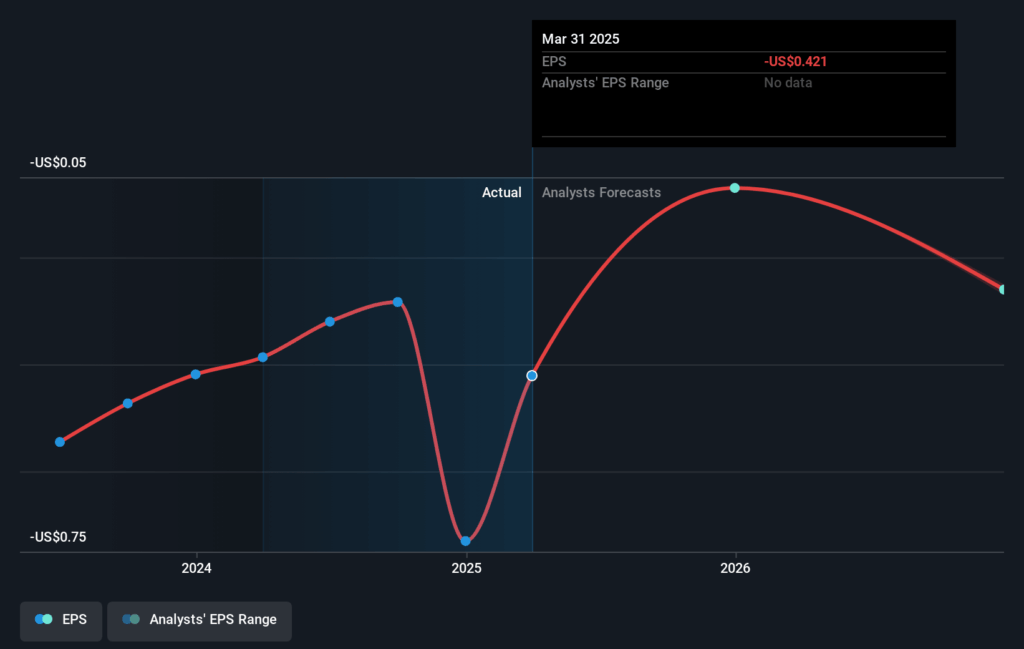The width and height of the screenshot is (1024, 649).
Task: Click the Actual section label
Action: pos(502,192)
